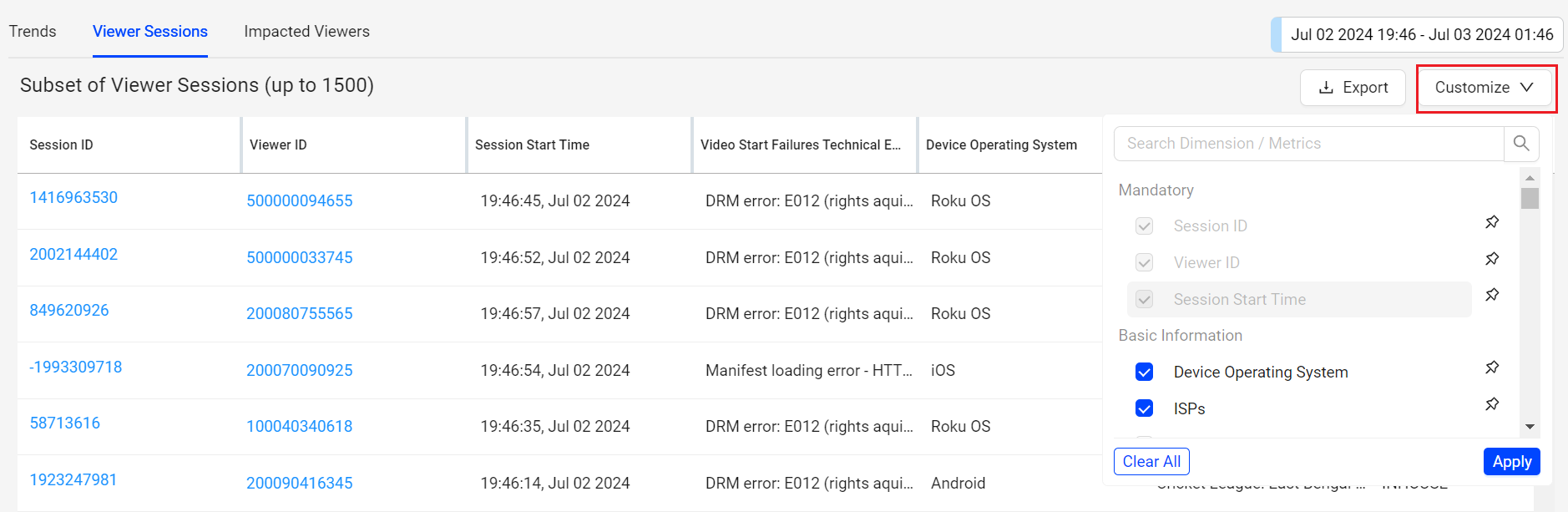Pin the Session Start Time column
Viewport: 1568px width, 512px height.
[x=1492, y=295]
